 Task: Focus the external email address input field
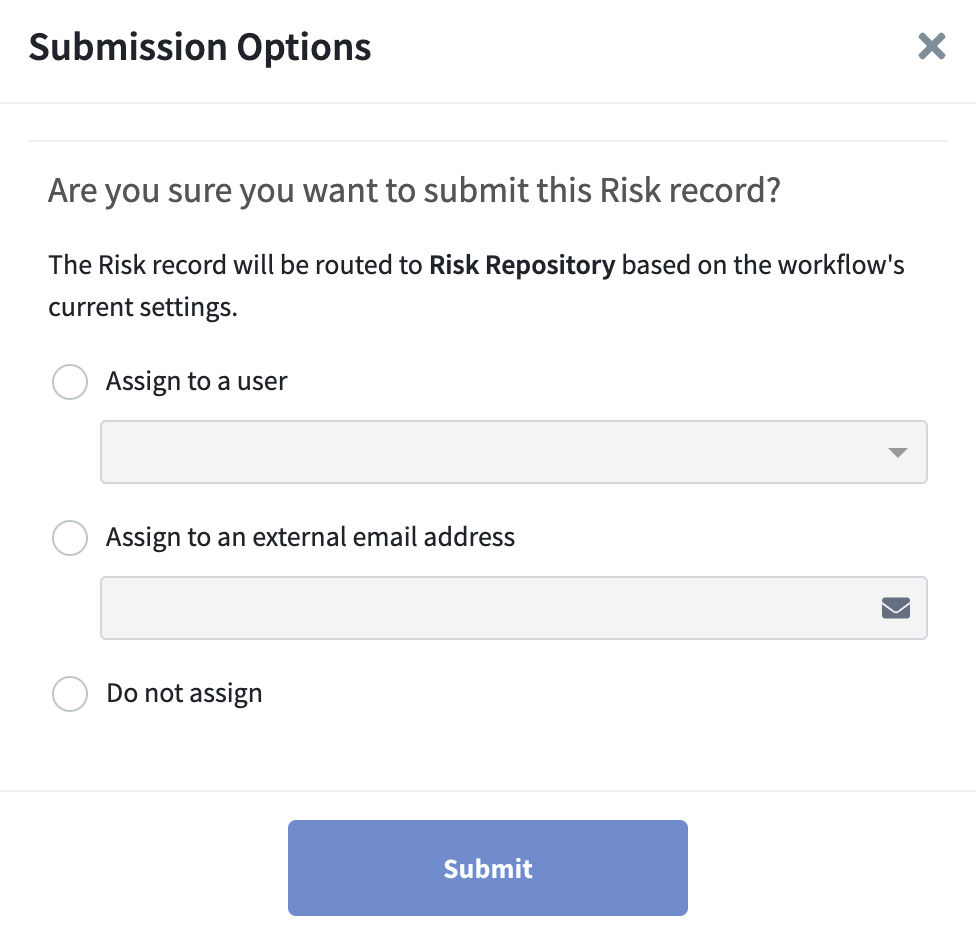pyautogui.click(x=514, y=608)
